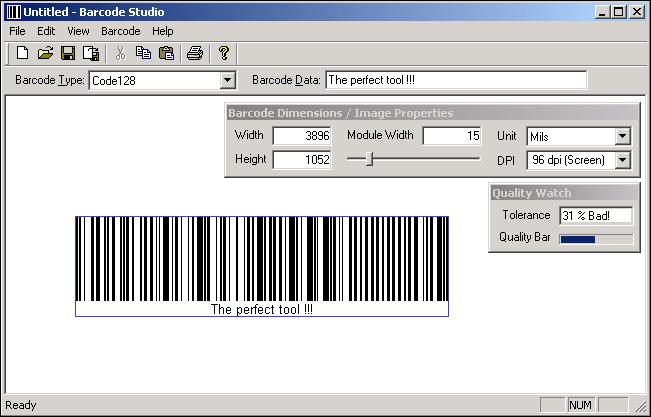Click the 'Module Width' label
This screenshot has width=651, height=417.
coord(380,135)
